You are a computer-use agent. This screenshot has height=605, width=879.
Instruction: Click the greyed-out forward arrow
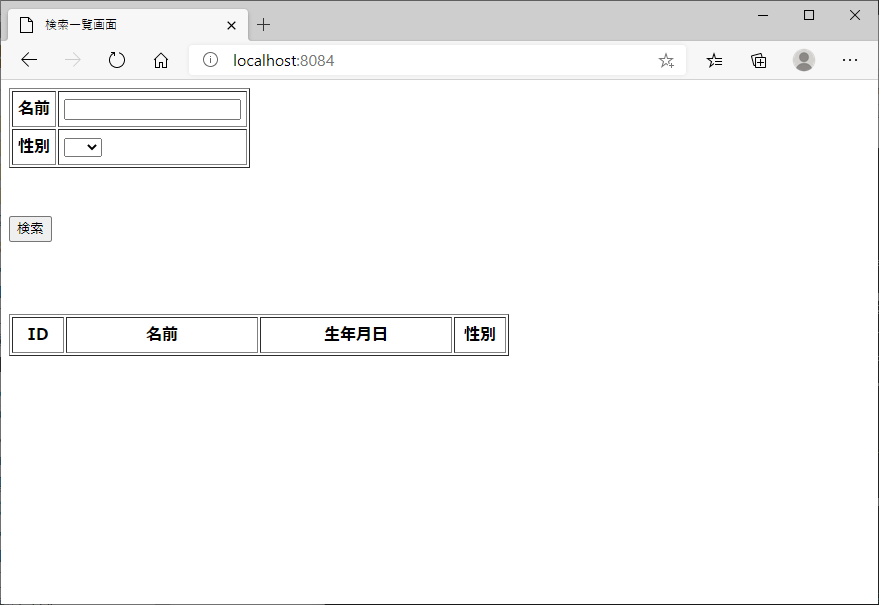coord(73,60)
